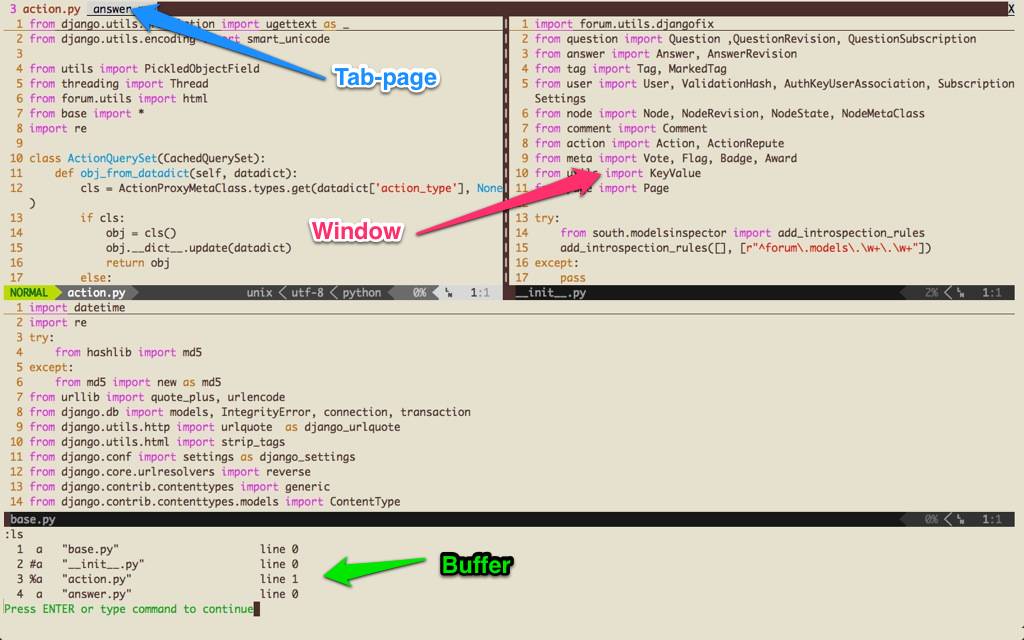Image resolution: width=1024 pixels, height=640 pixels.
Task: Place cursor on "import ContentType" line in base.py
Action: point(214,502)
